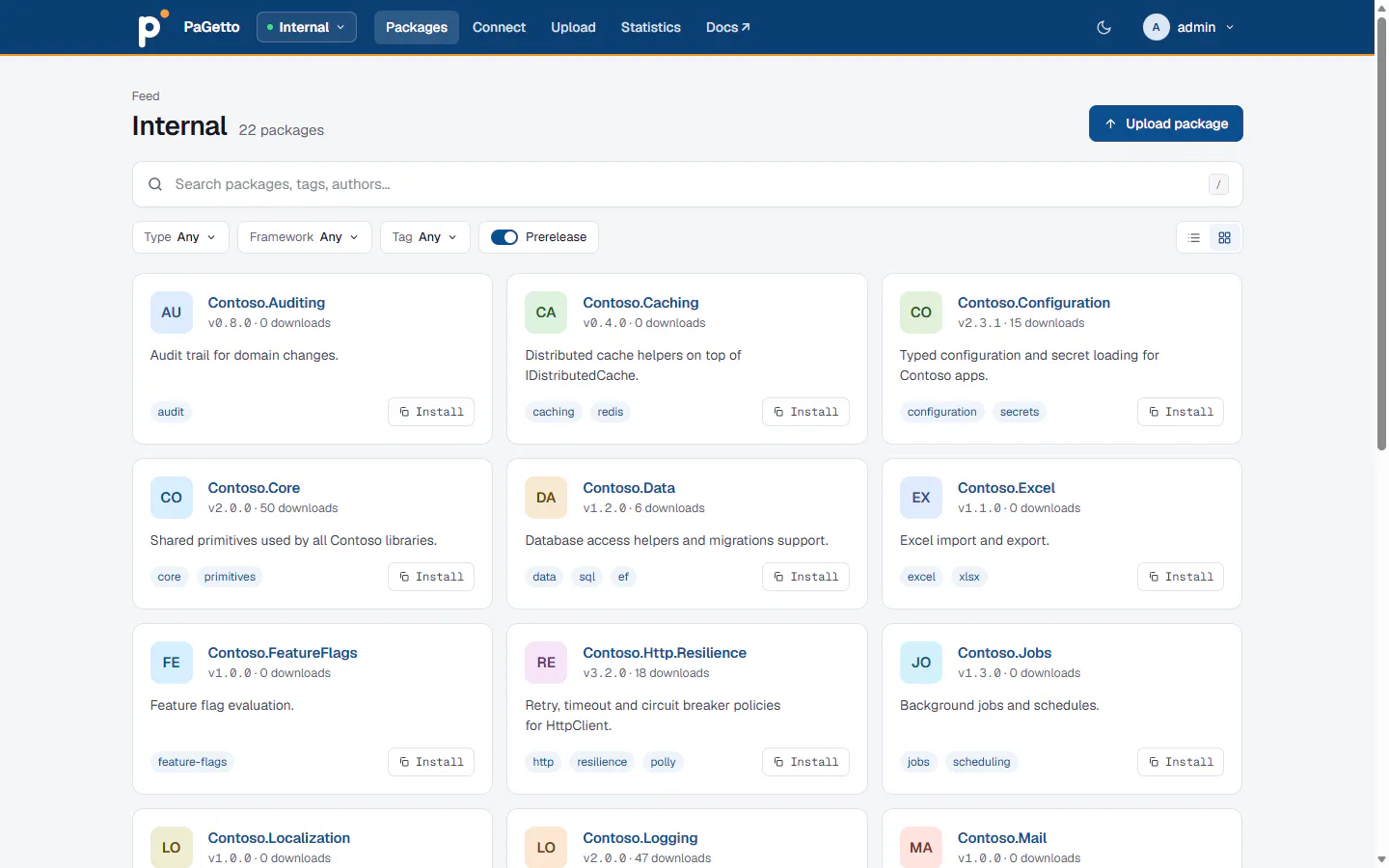This screenshot has height=868, width=1389.
Task: Click the Contoso.Auditing AU package icon
Action: point(172,312)
